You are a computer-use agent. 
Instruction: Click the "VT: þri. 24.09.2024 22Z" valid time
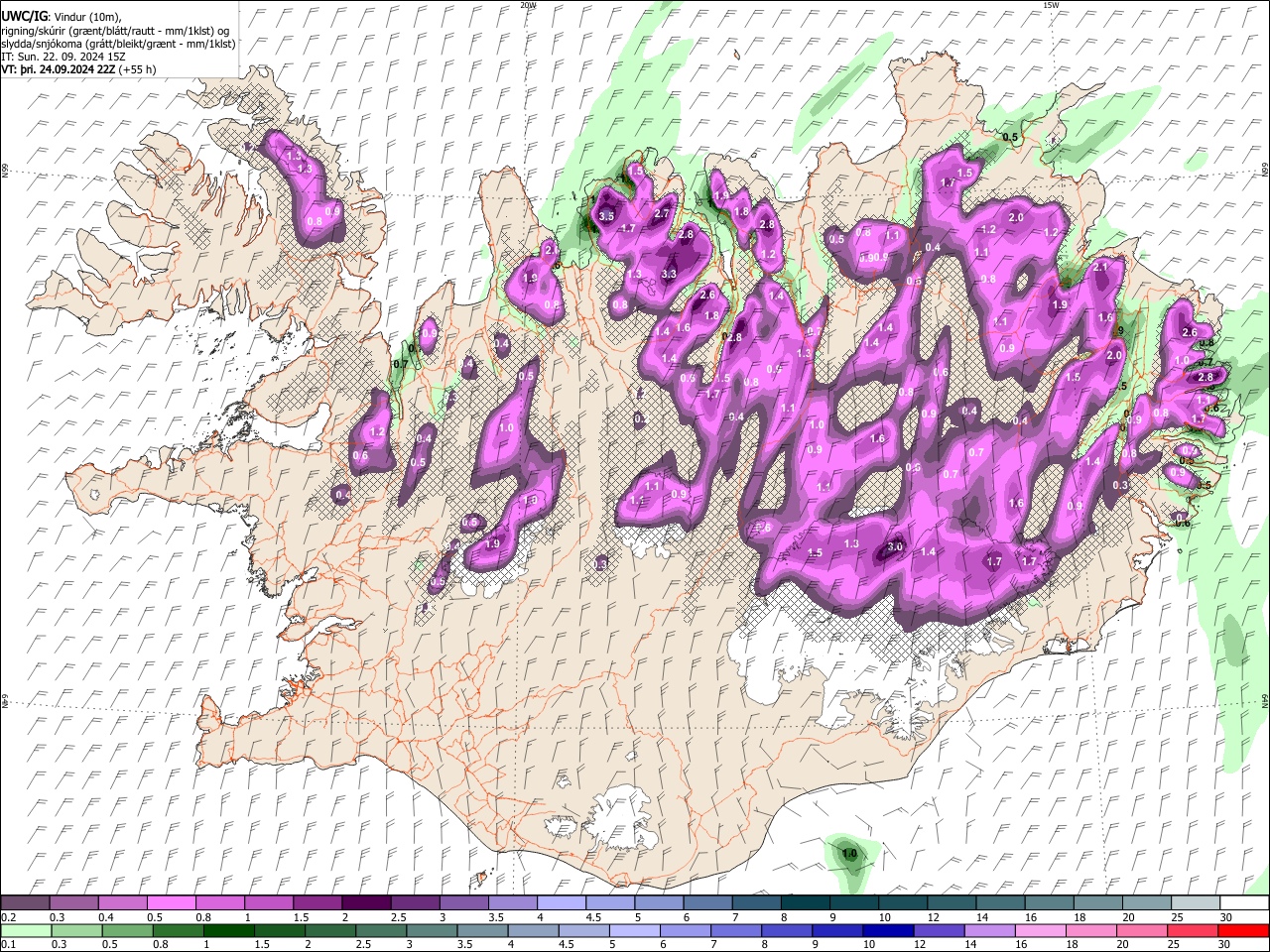point(58,69)
